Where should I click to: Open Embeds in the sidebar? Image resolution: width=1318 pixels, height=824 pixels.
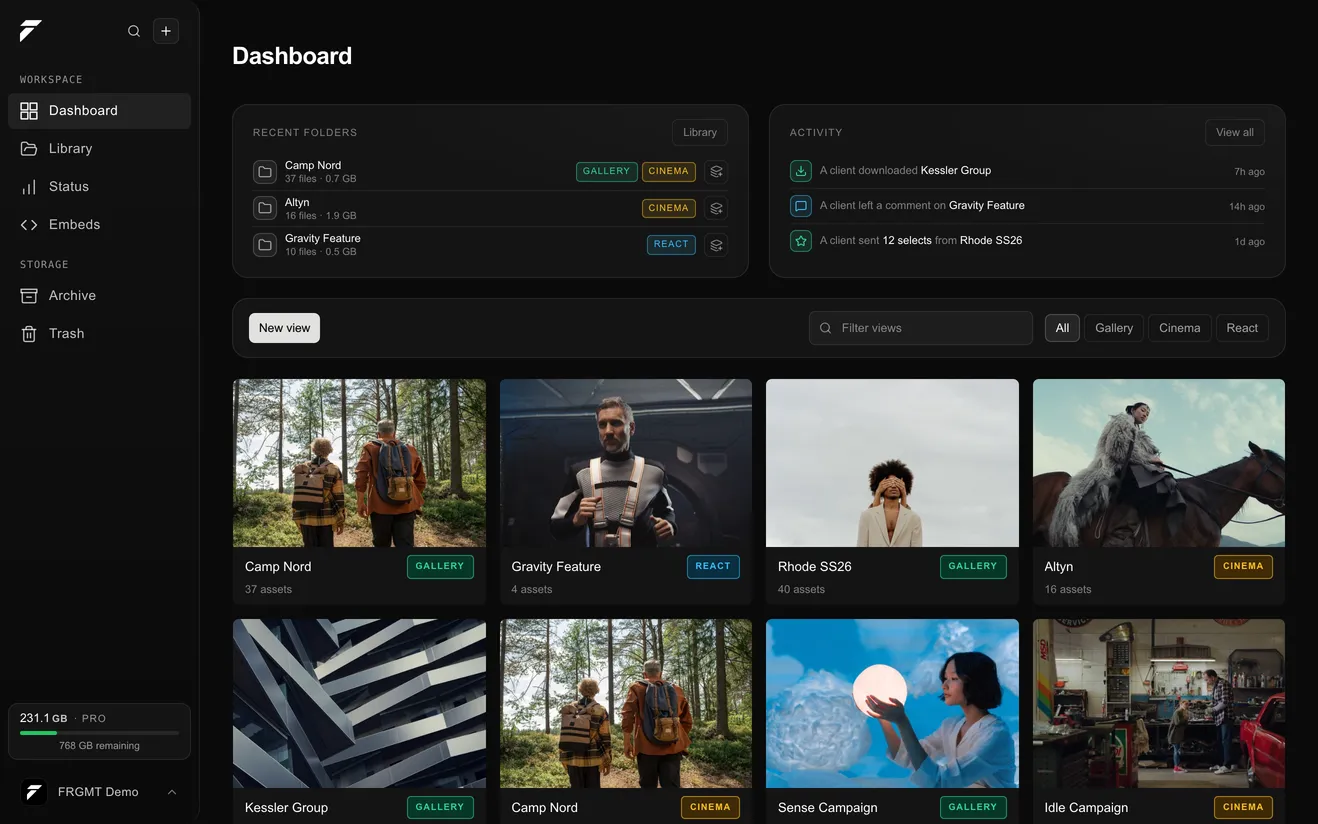99,225
